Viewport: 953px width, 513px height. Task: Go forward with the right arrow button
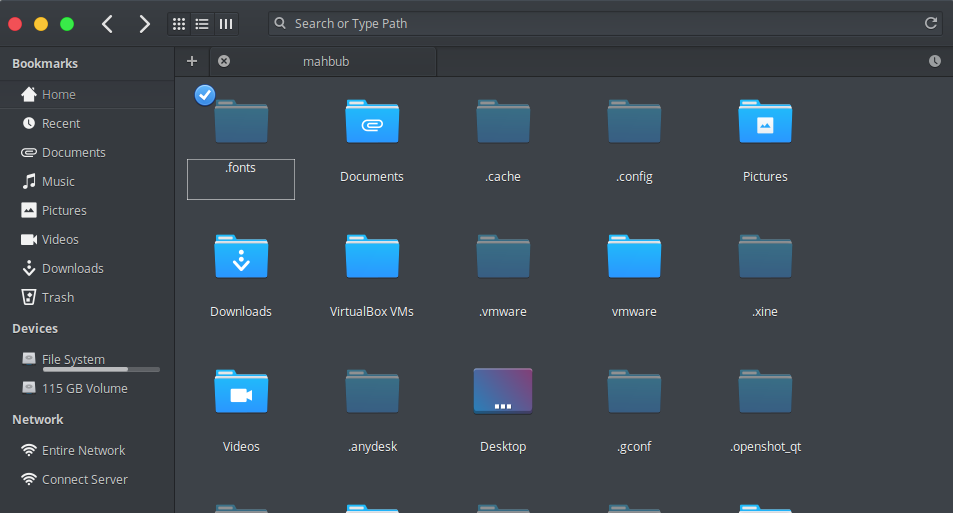click(144, 24)
